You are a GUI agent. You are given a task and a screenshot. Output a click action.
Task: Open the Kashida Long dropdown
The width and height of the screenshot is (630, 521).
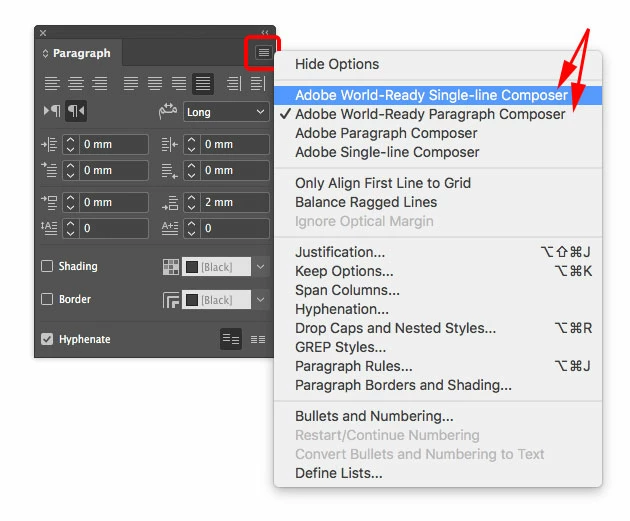pyautogui.click(x=226, y=112)
